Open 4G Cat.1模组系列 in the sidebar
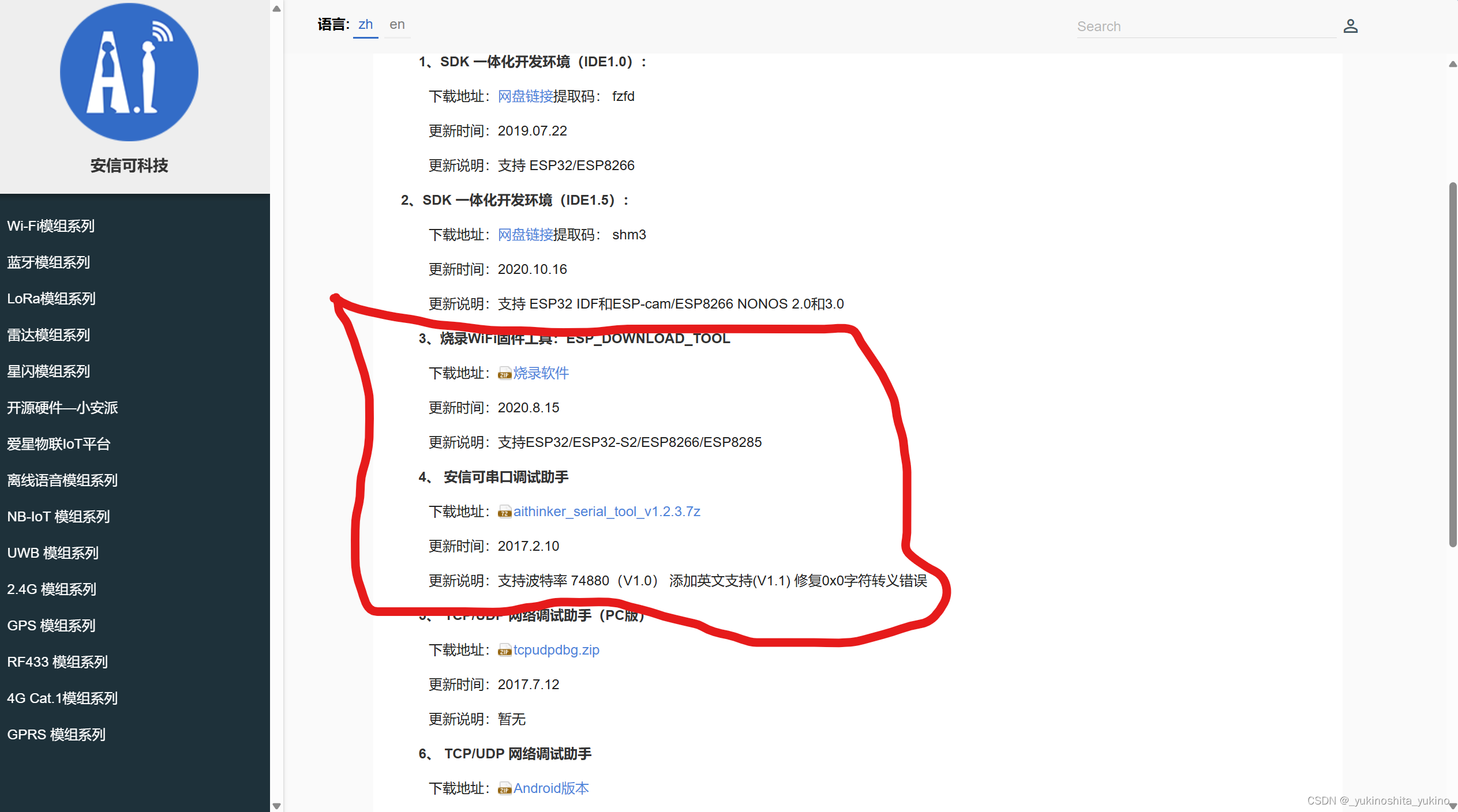This screenshot has width=1458, height=812. click(62, 698)
